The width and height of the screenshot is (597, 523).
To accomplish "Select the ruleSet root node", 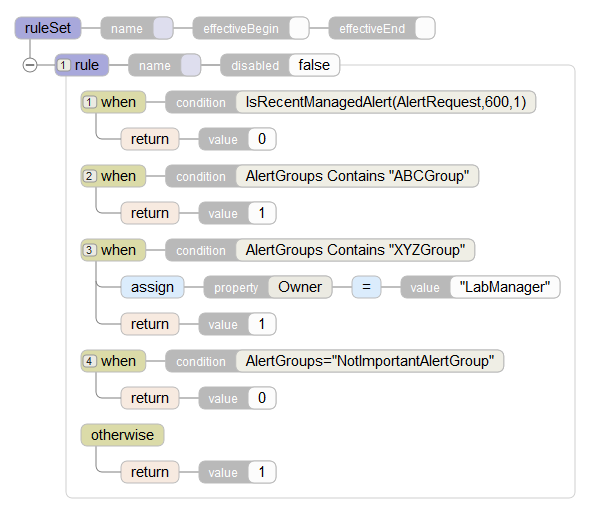I will point(48,28).
